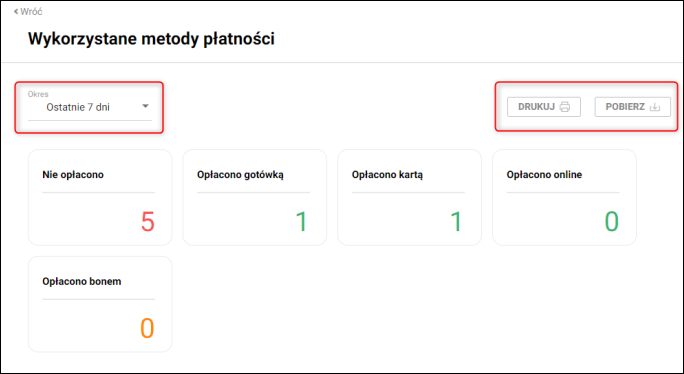
Task: Click the red number 5 unpaid count
Action: [147, 222]
